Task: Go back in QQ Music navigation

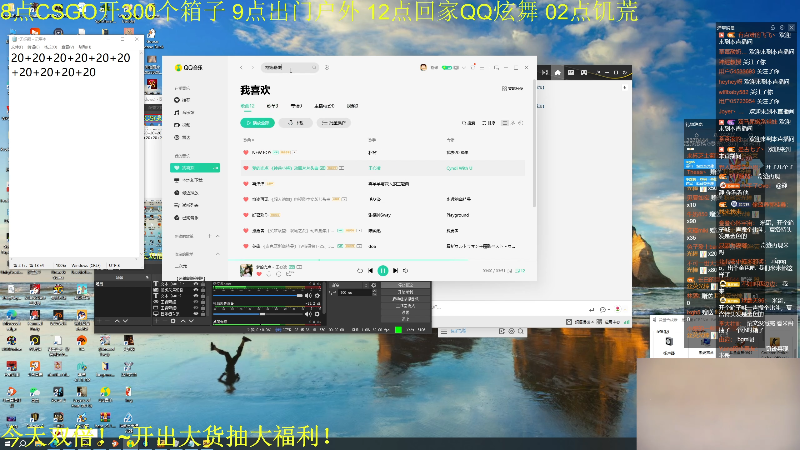Action: click(241, 67)
